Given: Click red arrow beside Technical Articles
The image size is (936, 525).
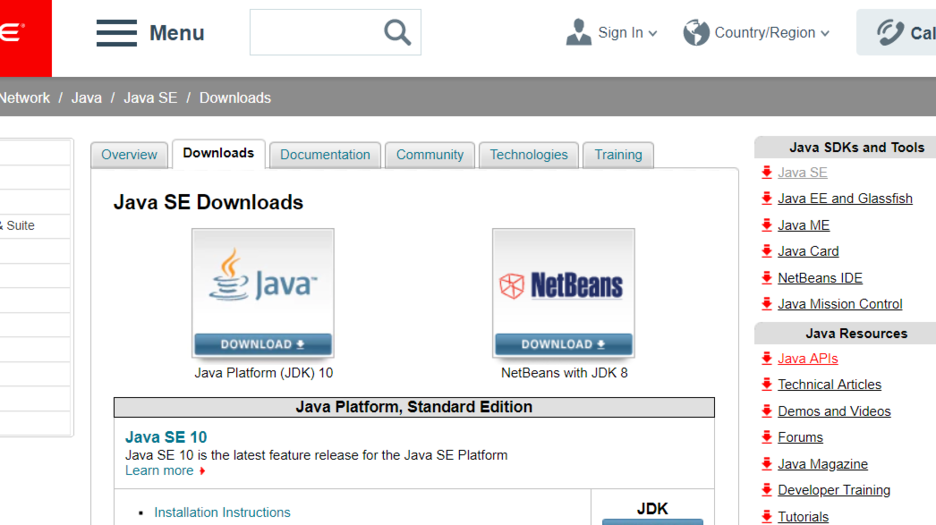Looking at the screenshot, I should click(x=767, y=385).
